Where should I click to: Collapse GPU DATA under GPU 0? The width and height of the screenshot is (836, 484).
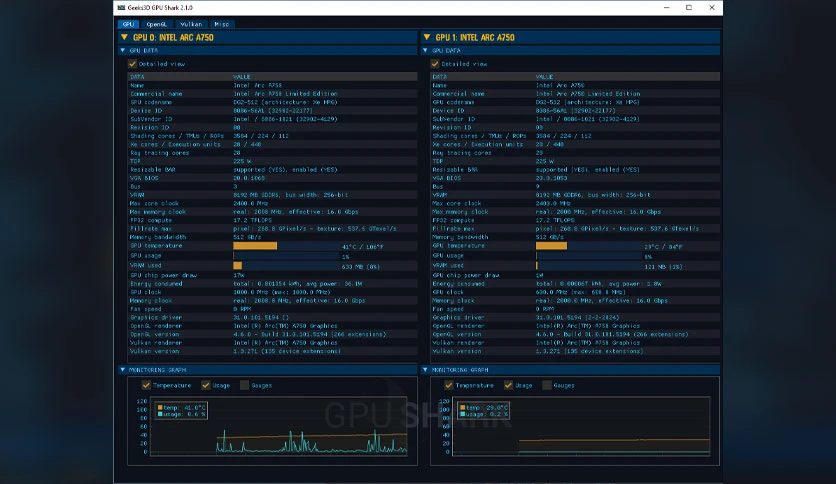(x=123, y=50)
